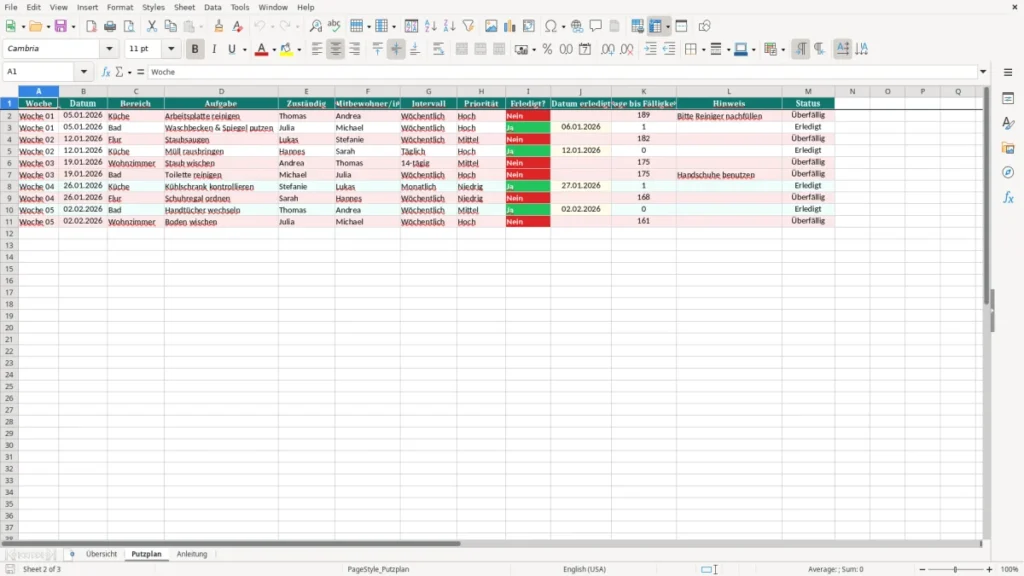Image resolution: width=1024 pixels, height=576 pixels.
Task: Insert hyperlink globe icon
Action: (577, 26)
